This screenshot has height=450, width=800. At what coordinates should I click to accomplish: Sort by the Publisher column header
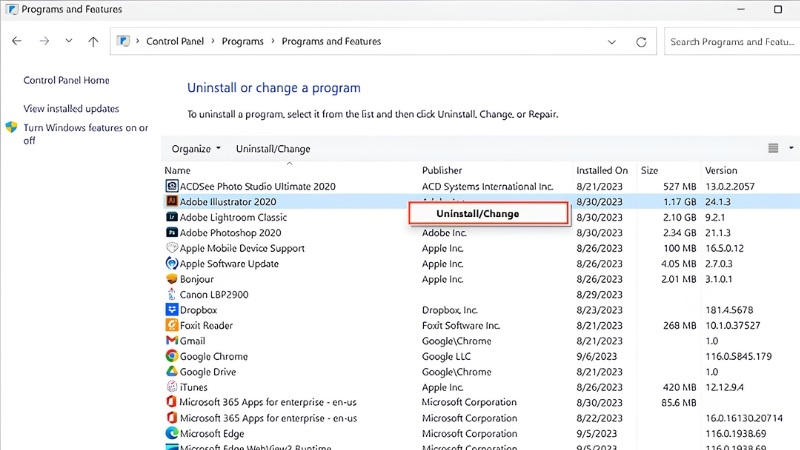pos(442,170)
